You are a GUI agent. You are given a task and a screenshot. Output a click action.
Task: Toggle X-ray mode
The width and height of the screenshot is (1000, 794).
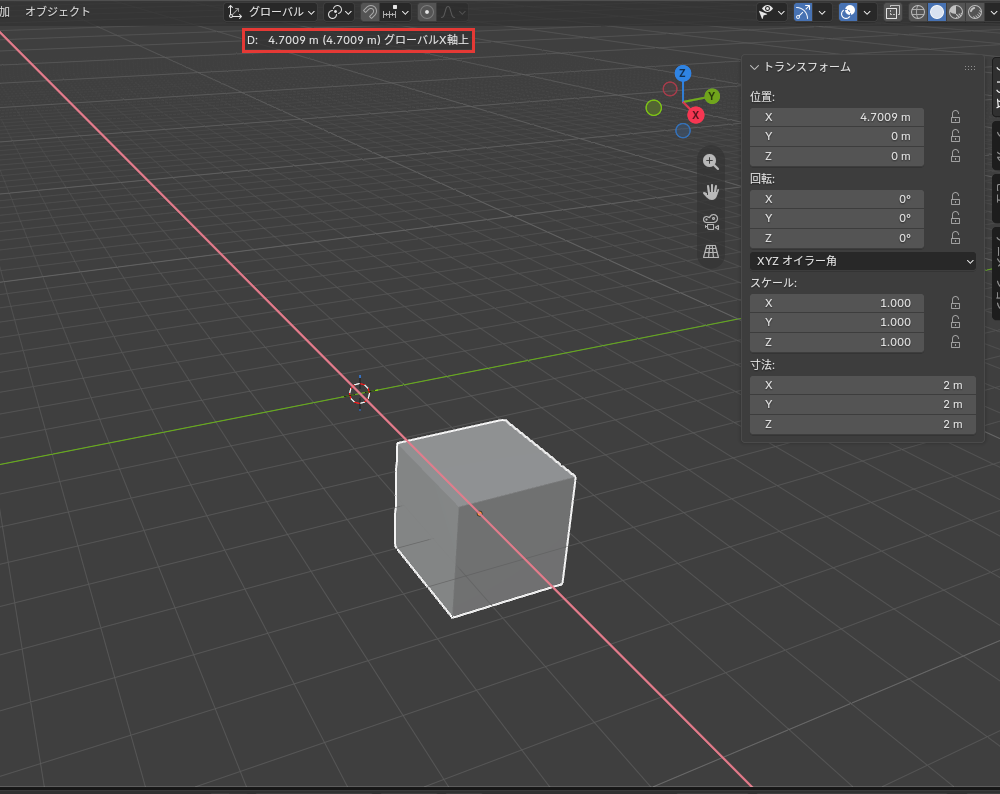[892, 12]
